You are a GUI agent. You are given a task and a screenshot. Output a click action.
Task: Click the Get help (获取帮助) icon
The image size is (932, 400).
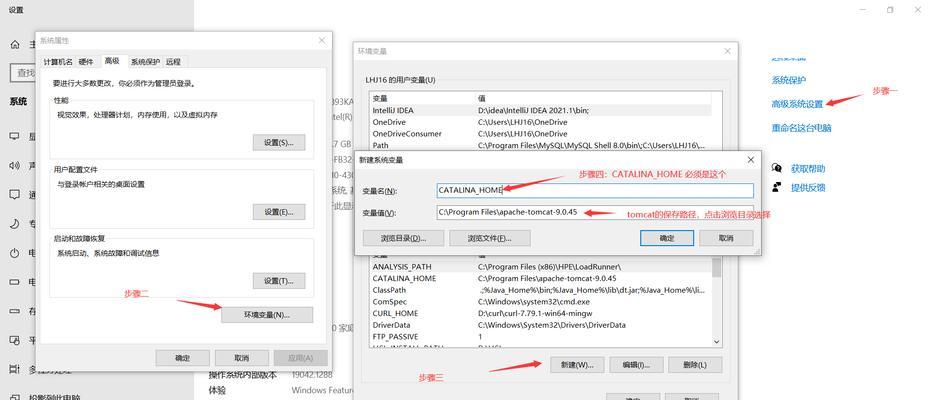pyautogui.click(x=776, y=168)
